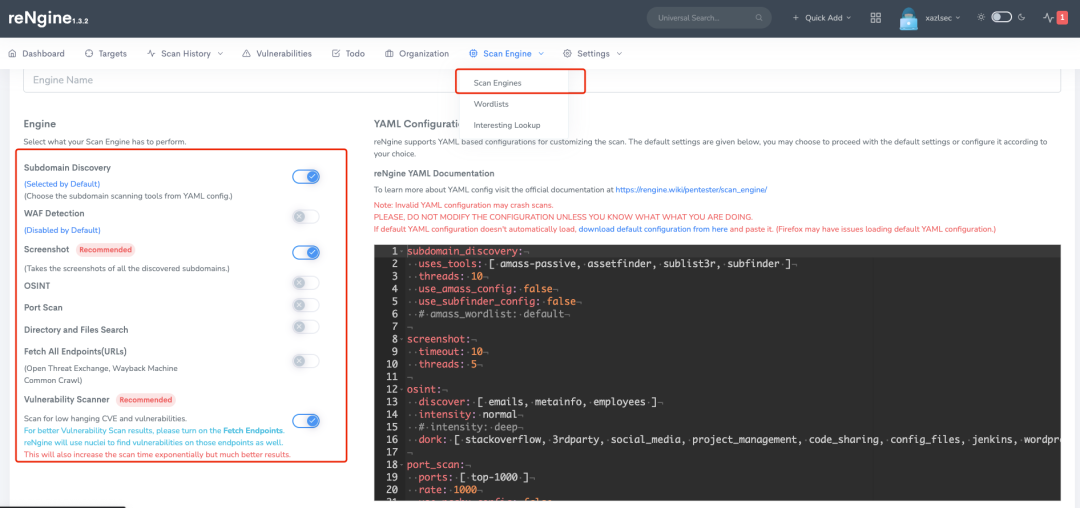Disable the Subdomain Discovery toggle
The image size is (1080, 508).
pos(306,177)
